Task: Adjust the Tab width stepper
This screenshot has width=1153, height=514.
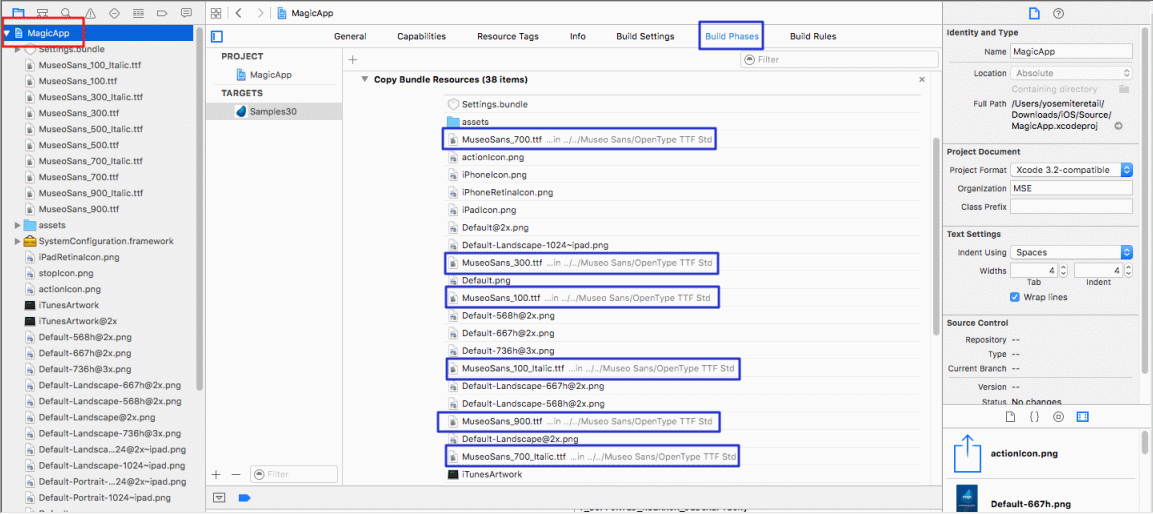Action: (x=1064, y=271)
